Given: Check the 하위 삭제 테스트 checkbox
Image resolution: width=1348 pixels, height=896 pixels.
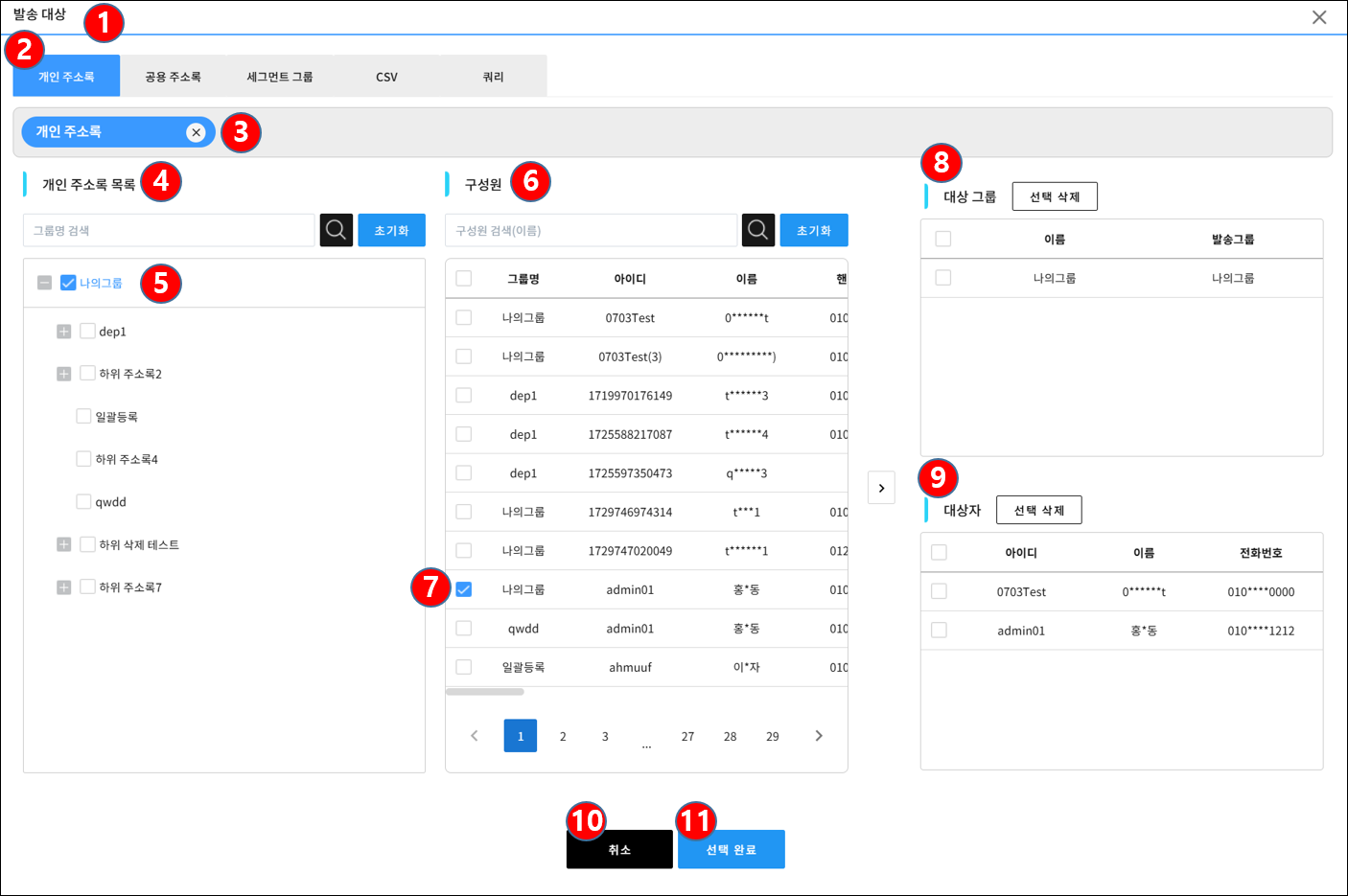Looking at the screenshot, I should [x=87, y=544].
